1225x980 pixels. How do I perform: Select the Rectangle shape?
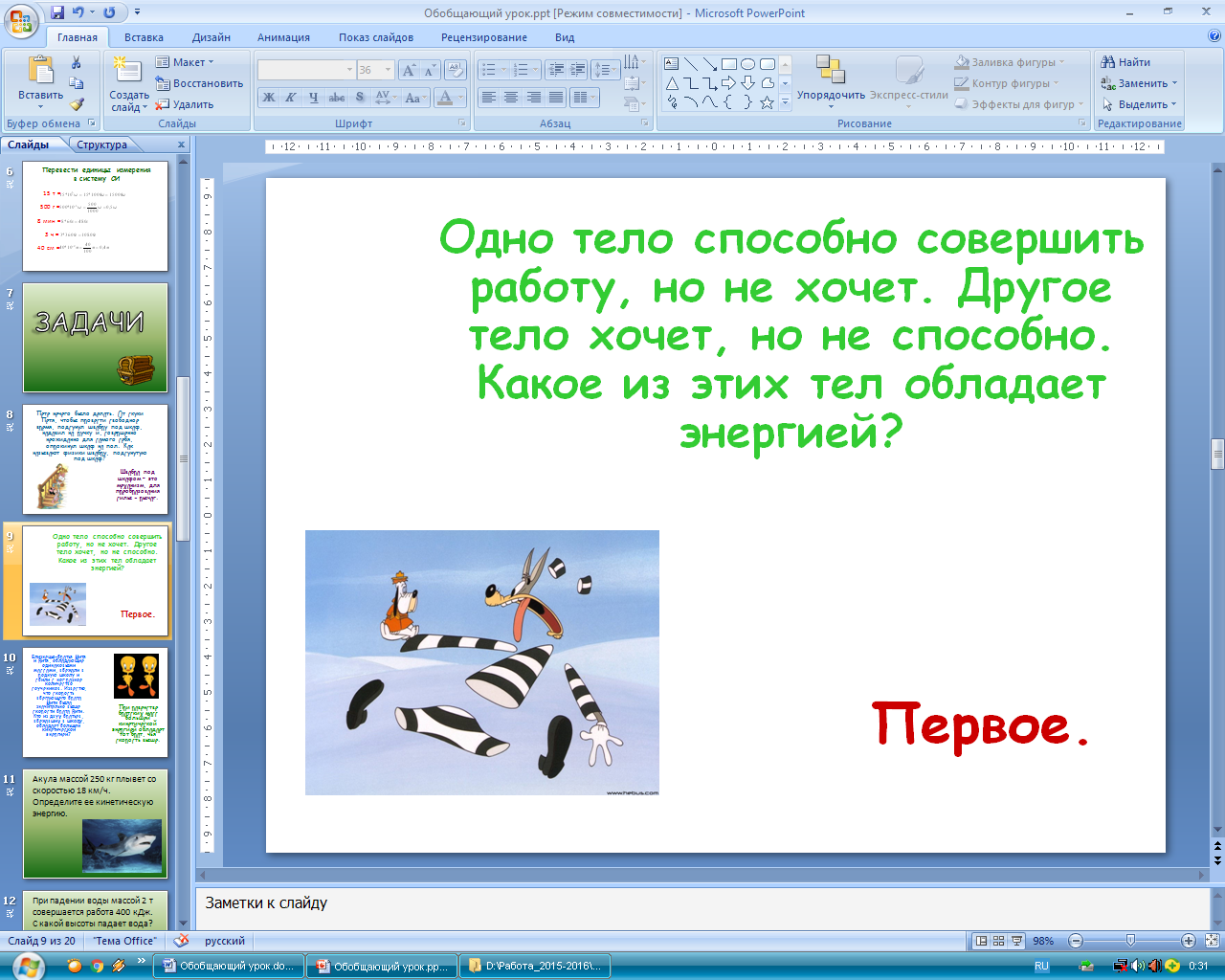coord(729,64)
